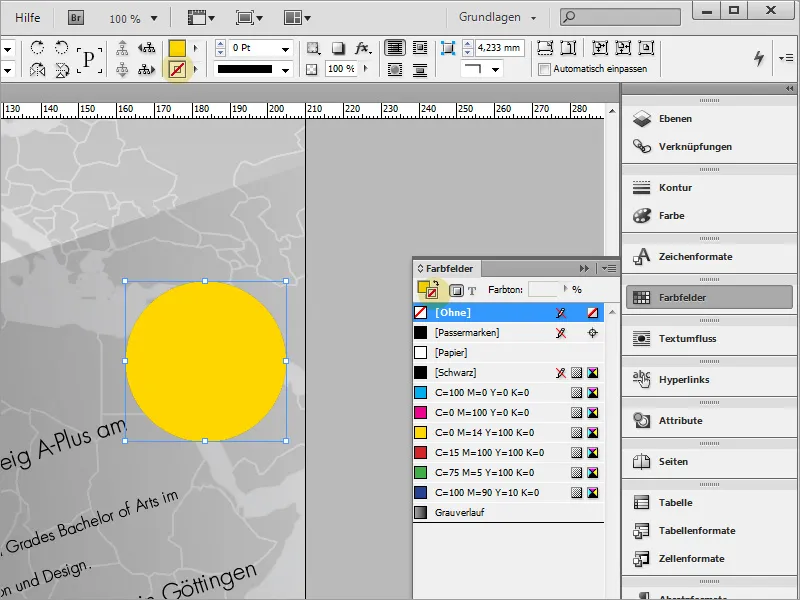The image size is (800, 600).
Task: Rotate selection 90° counter-clockwise
Action: point(62,48)
